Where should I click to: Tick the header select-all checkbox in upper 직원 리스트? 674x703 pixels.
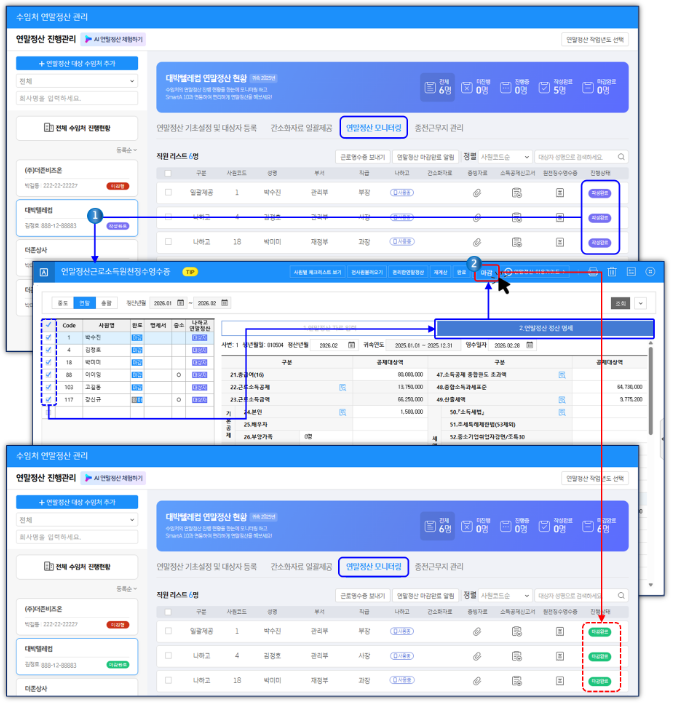(x=168, y=173)
